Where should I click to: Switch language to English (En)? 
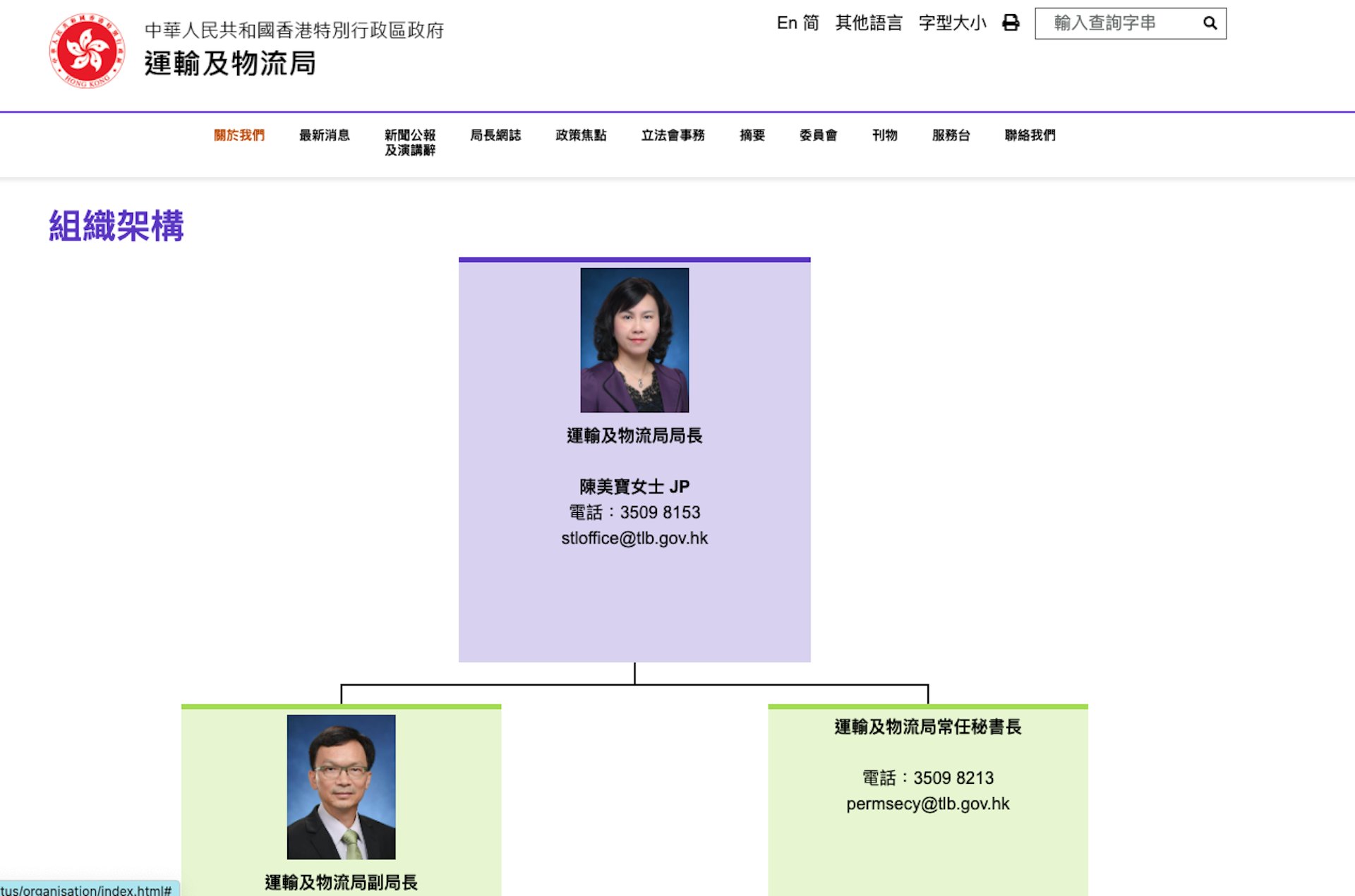[x=786, y=23]
